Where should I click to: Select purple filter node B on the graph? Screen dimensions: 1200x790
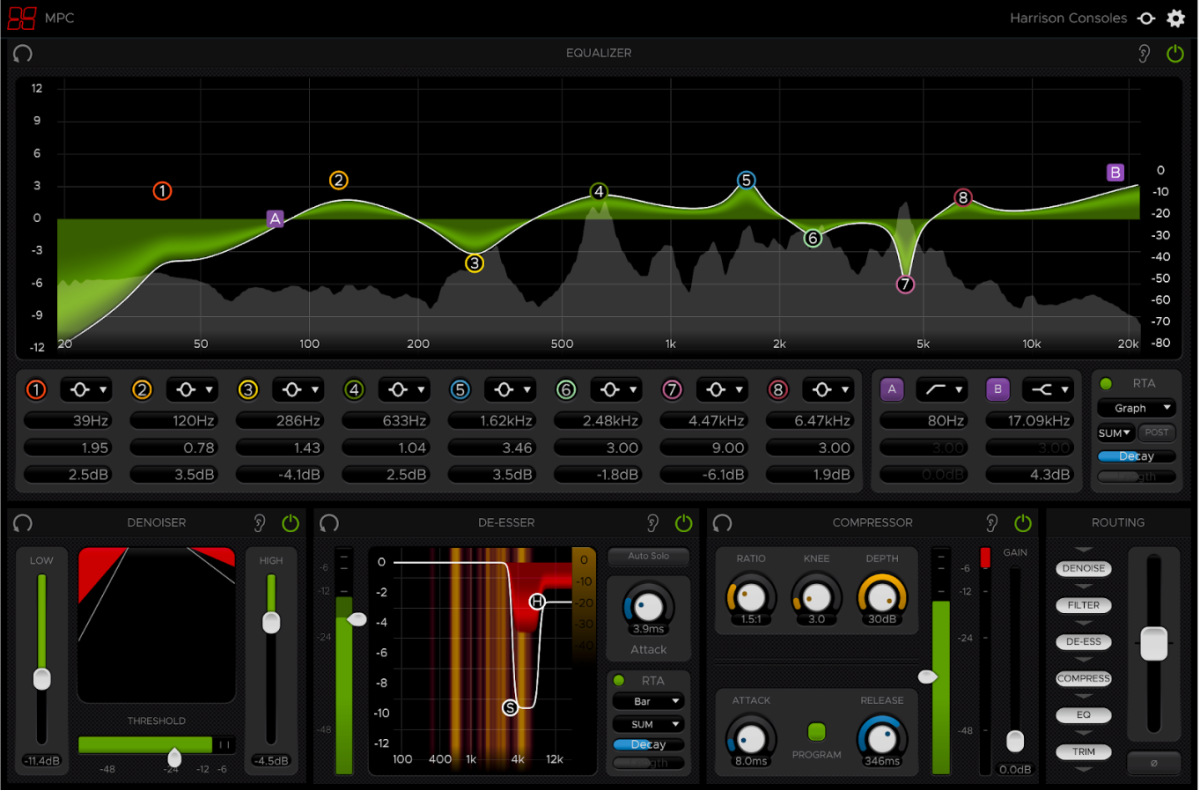[x=1116, y=172]
